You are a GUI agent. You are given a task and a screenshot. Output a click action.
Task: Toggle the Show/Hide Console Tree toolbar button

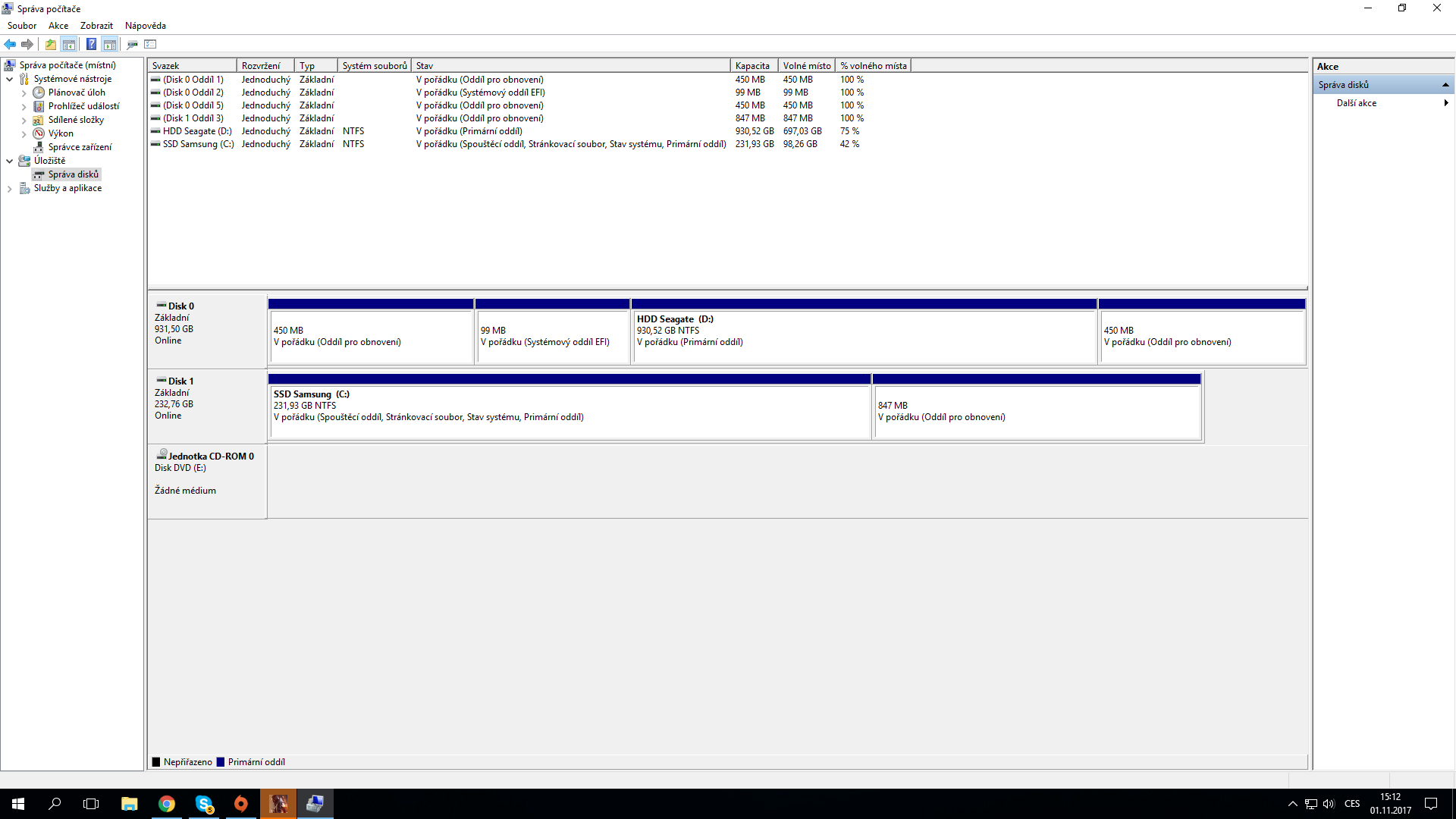69,44
